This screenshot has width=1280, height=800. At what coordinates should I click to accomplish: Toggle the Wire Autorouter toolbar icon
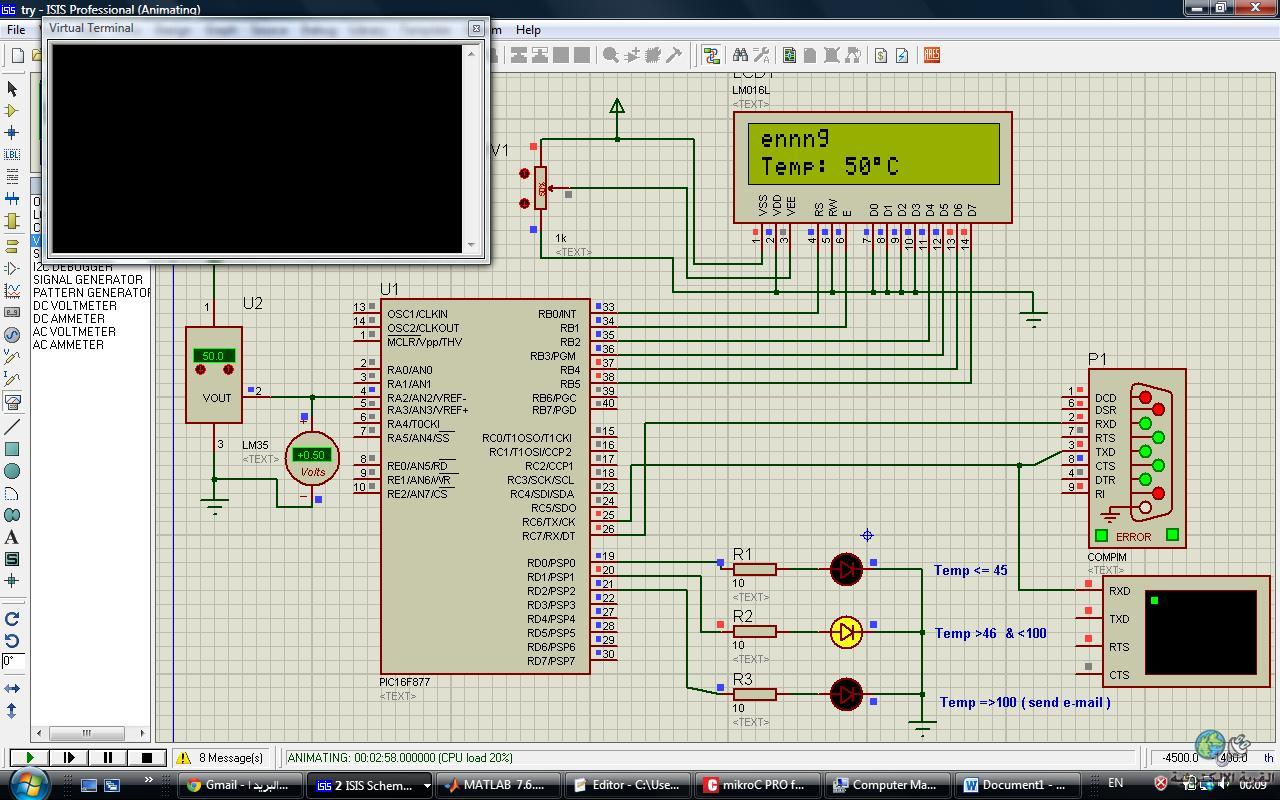pyautogui.click(x=711, y=55)
